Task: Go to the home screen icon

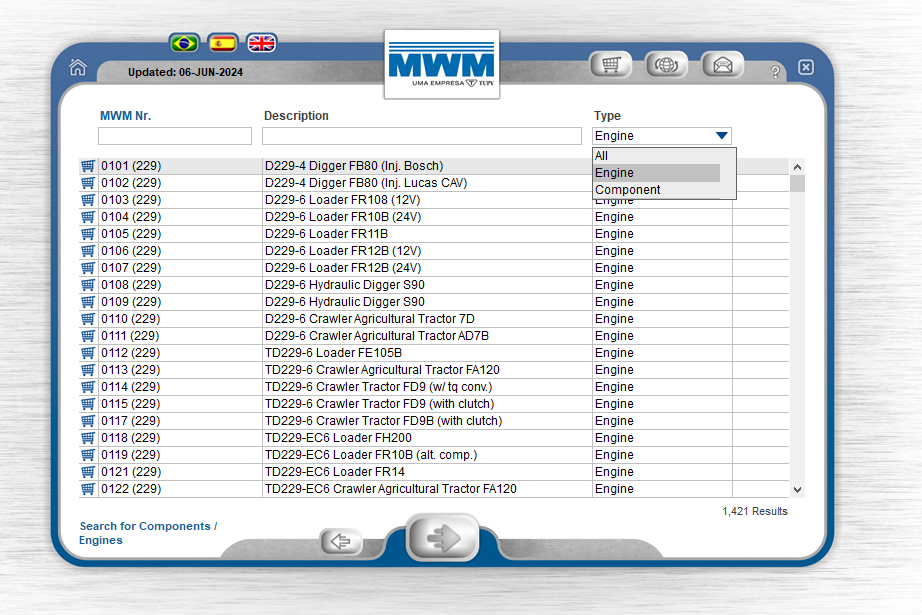Action: [78, 67]
